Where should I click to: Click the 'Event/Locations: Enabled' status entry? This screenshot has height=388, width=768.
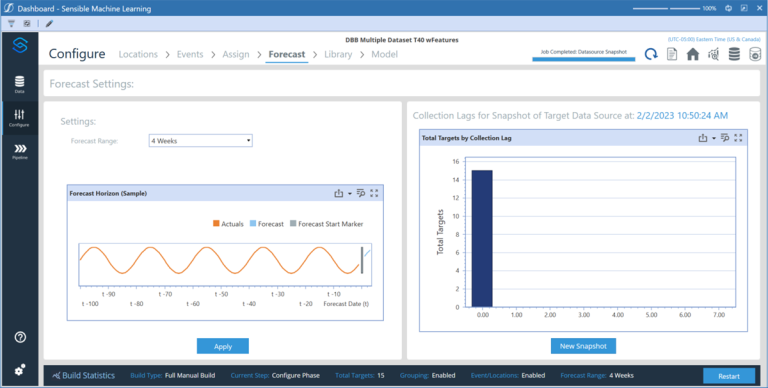click(508, 376)
